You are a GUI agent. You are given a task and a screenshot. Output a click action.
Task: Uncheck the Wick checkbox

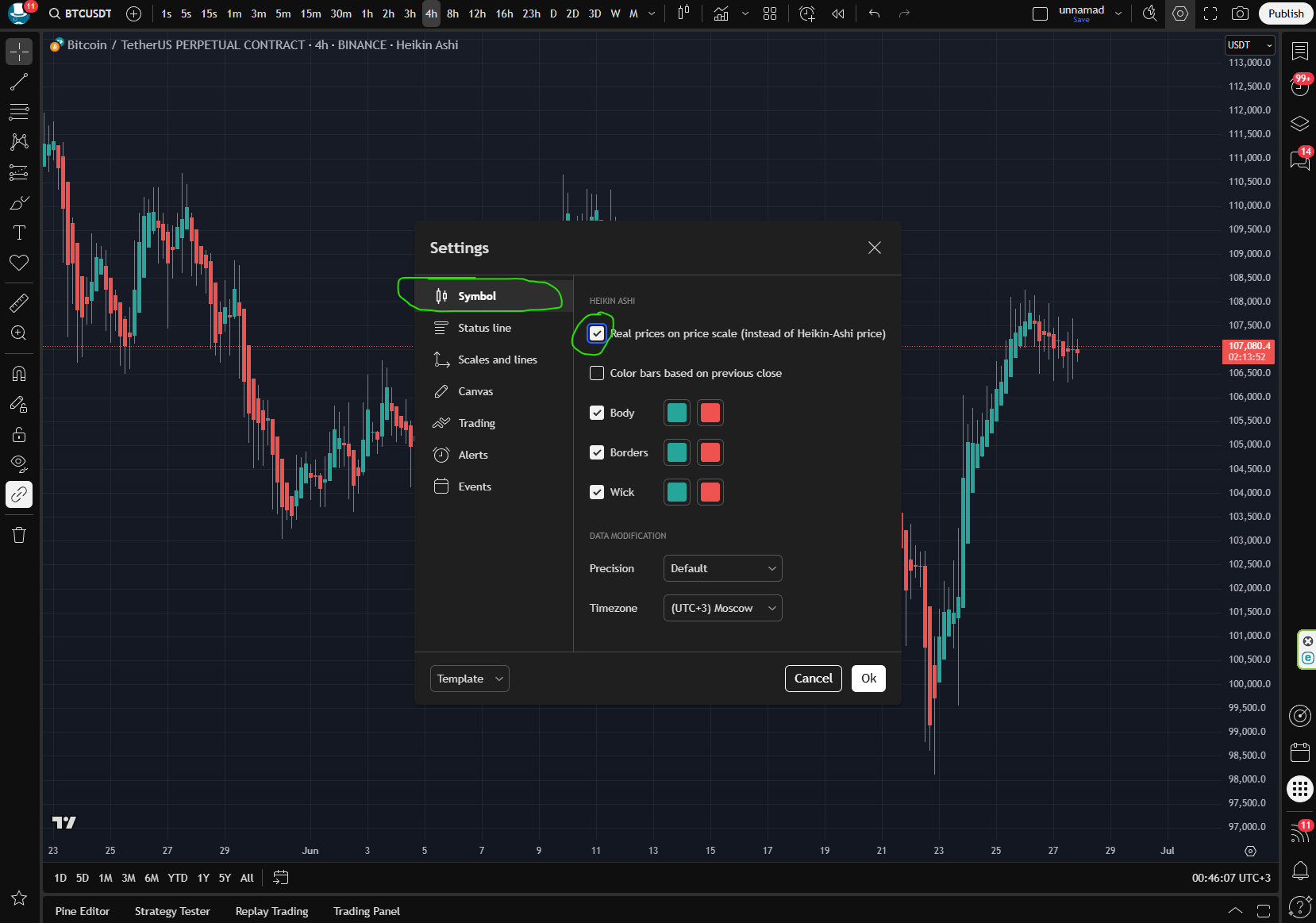coord(597,492)
